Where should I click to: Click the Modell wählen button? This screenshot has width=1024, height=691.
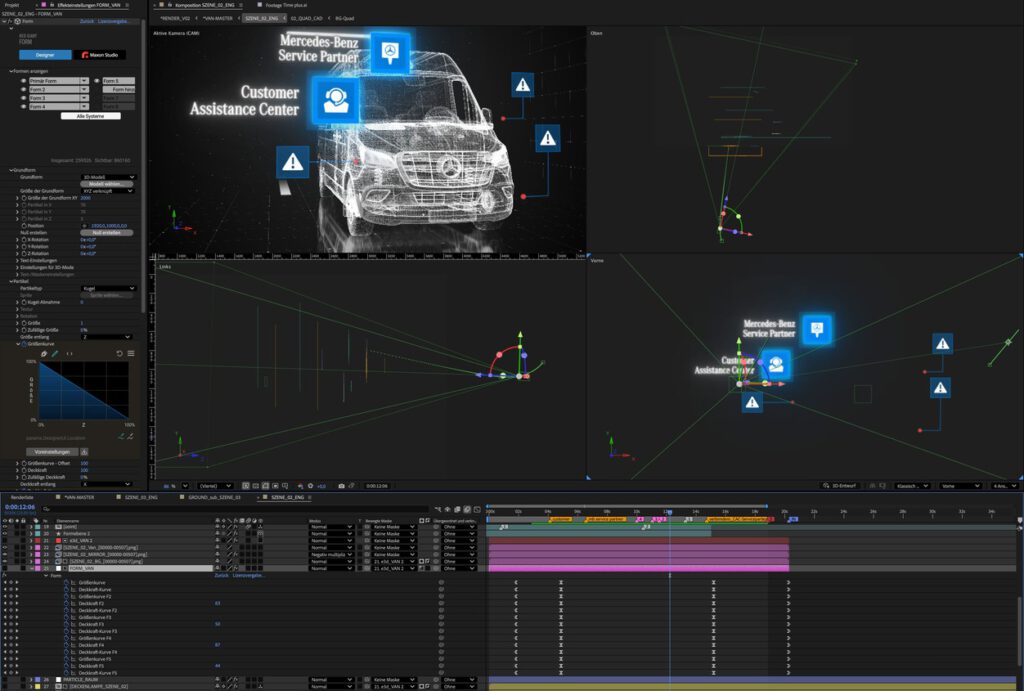pos(105,185)
